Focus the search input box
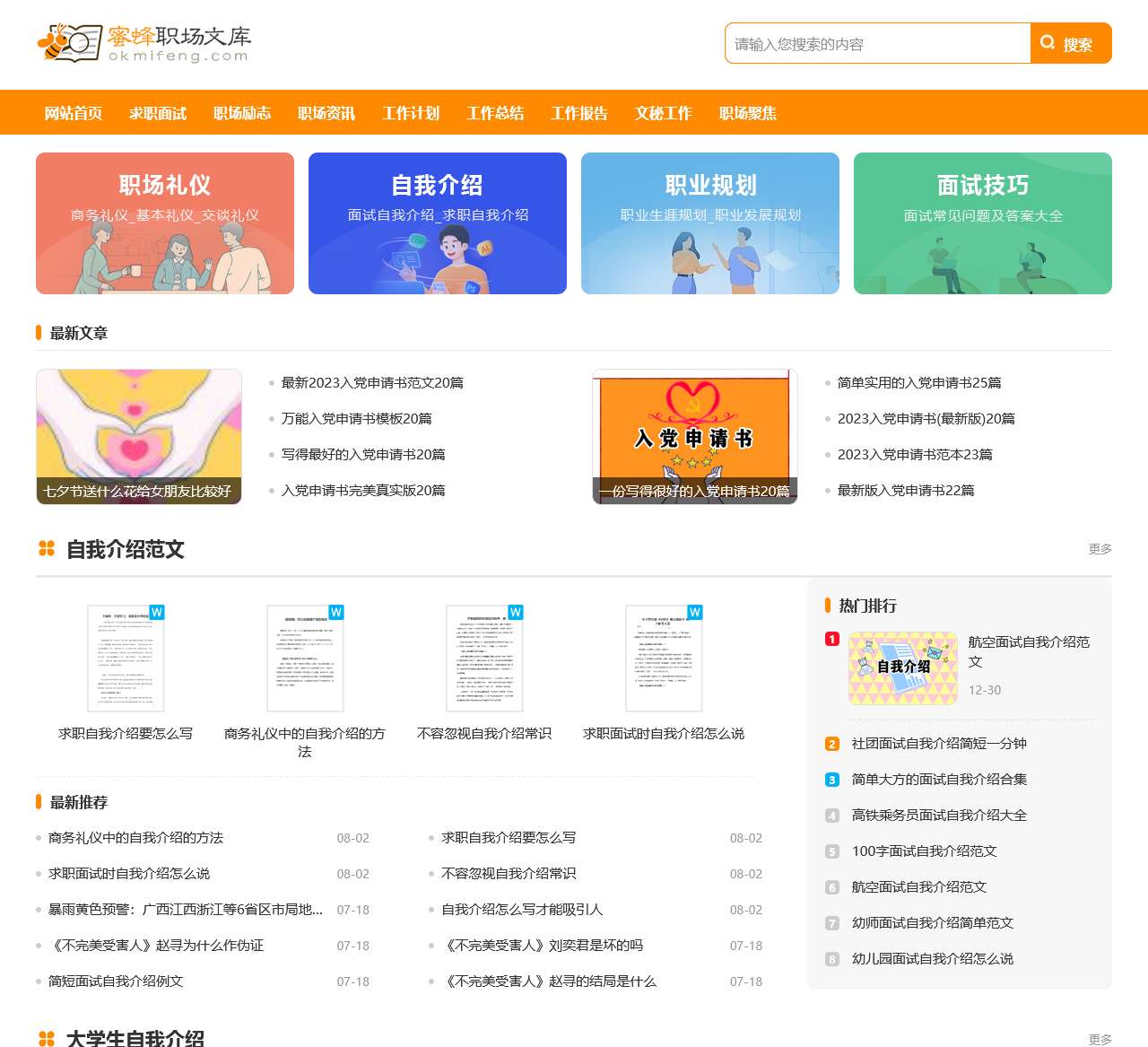 tap(877, 43)
